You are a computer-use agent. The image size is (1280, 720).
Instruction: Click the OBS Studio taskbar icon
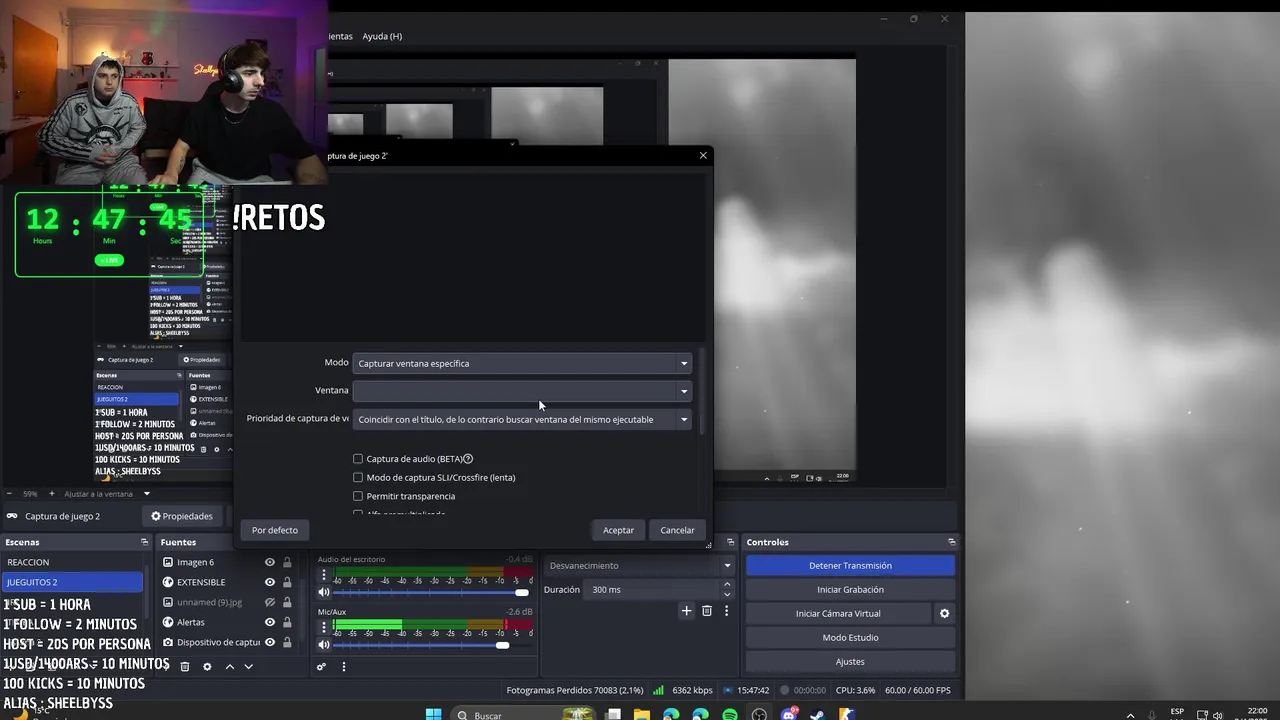click(759, 714)
